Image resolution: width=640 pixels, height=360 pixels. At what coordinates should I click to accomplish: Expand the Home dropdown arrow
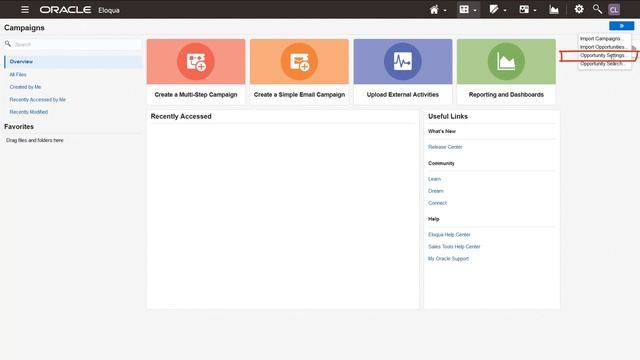click(445, 11)
